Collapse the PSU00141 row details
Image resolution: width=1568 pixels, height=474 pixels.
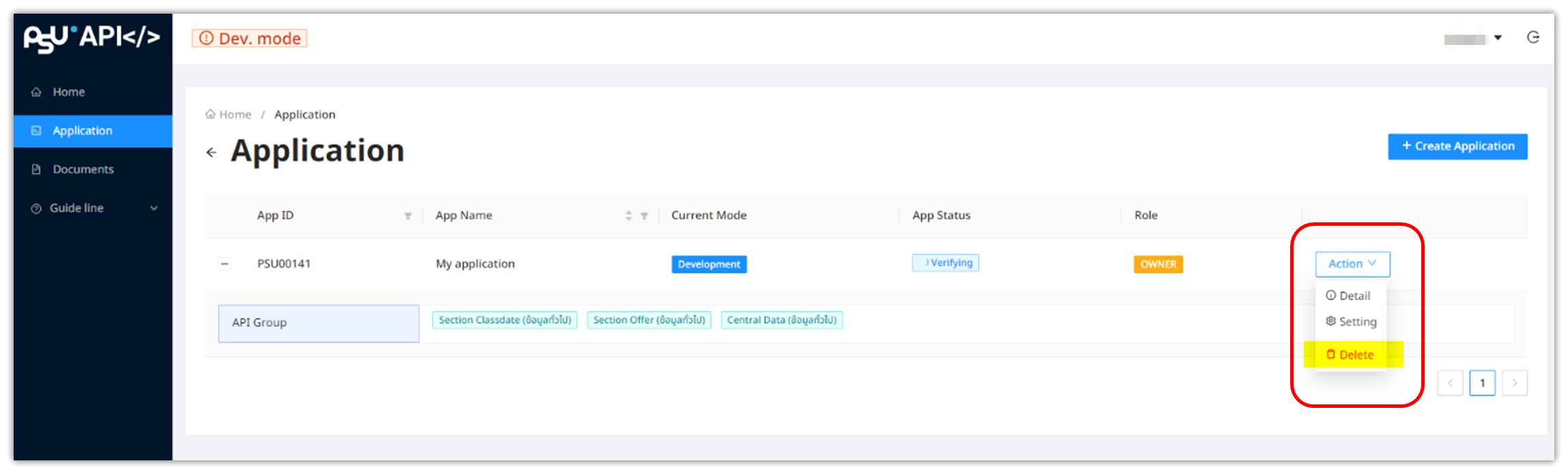225,264
